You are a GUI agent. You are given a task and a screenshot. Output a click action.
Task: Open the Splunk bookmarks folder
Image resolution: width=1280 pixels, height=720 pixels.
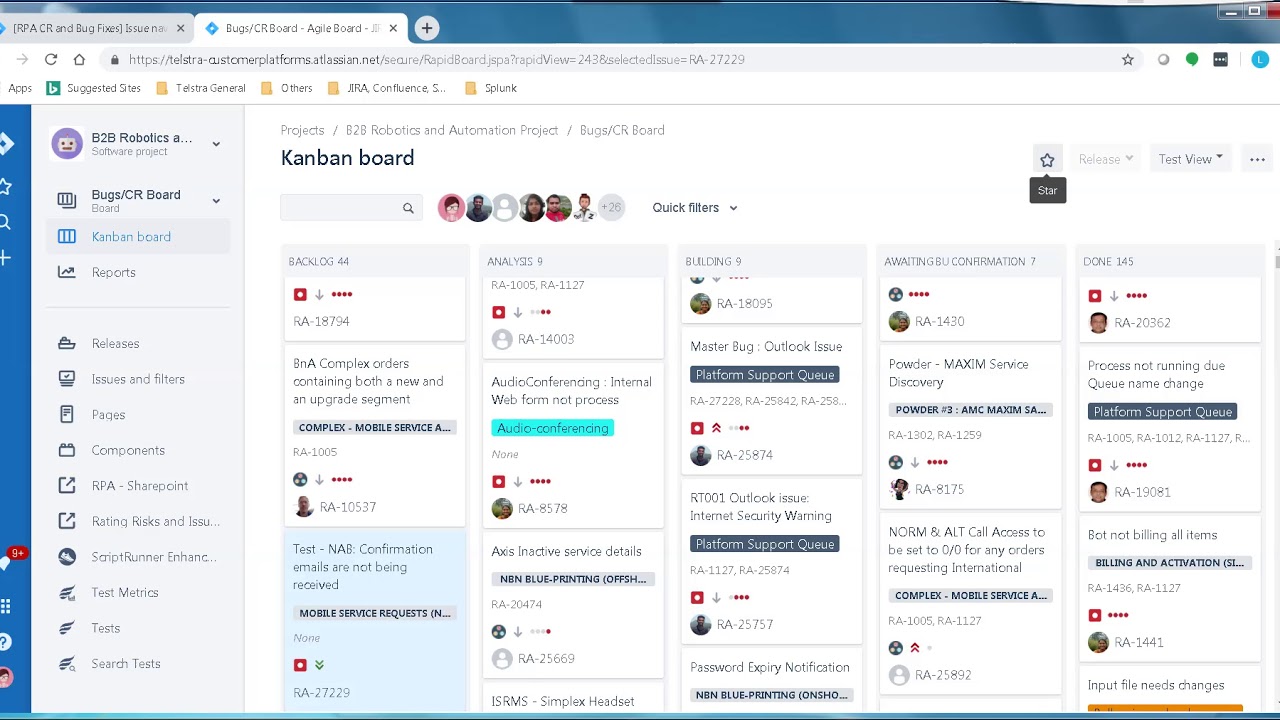491,88
